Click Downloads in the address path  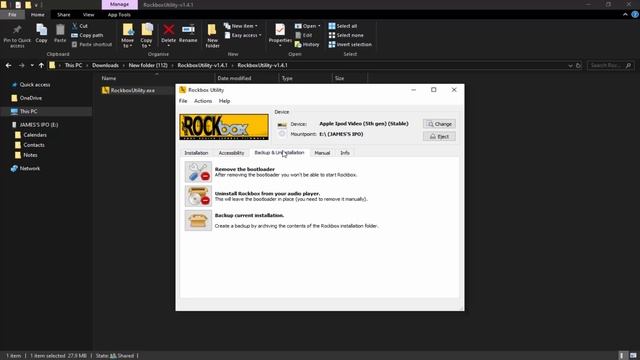tap(105, 65)
